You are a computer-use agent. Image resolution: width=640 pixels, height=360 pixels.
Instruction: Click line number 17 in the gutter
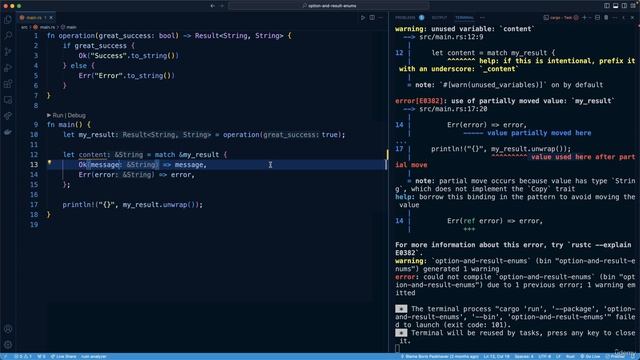(34, 204)
